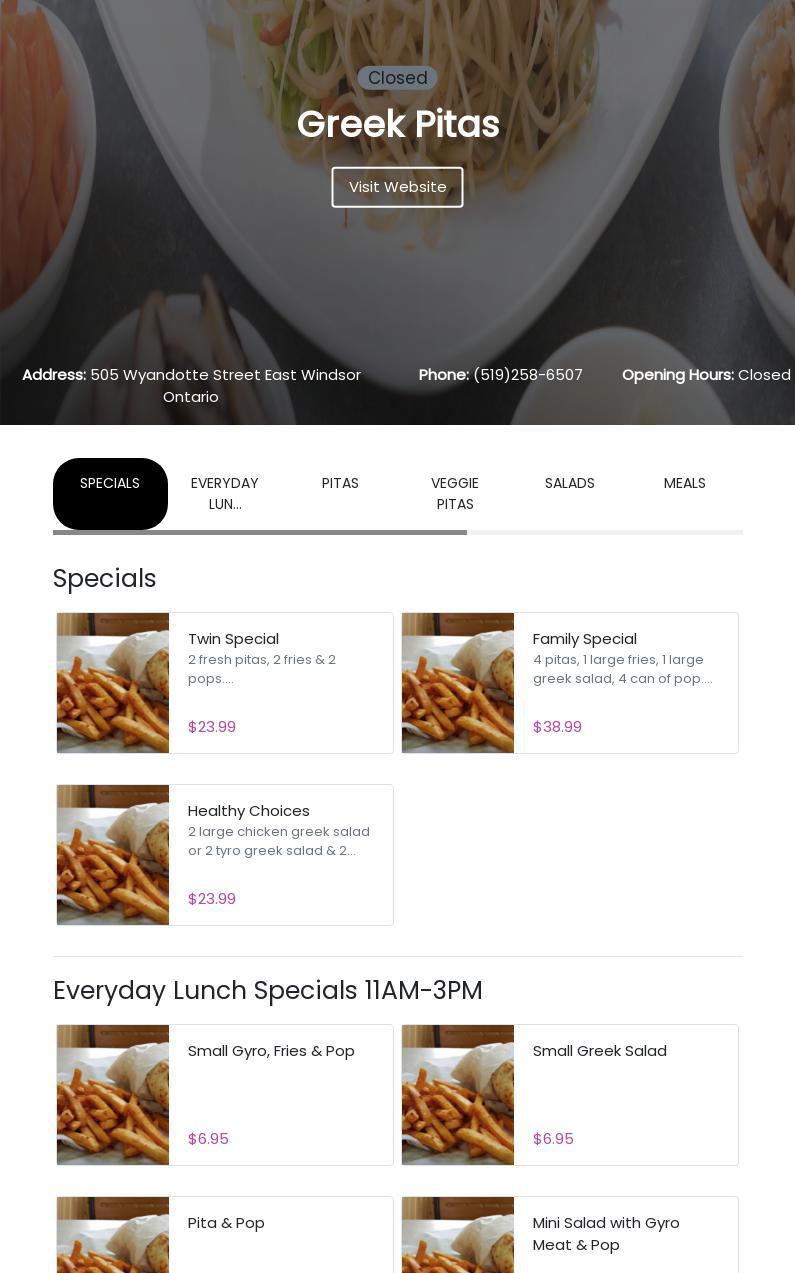Go to Veggie Pitas tab
The image size is (795, 1273).
[x=455, y=494]
